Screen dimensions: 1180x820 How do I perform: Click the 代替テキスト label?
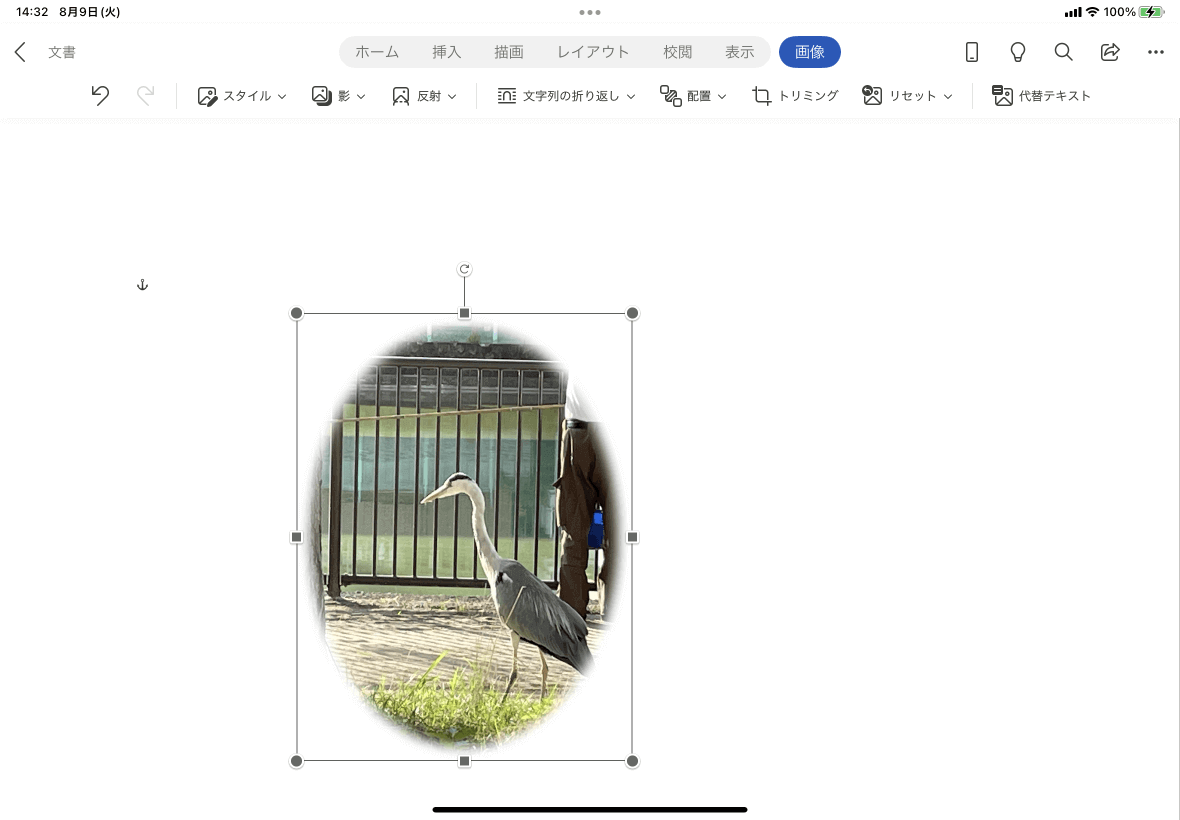(1055, 96)
